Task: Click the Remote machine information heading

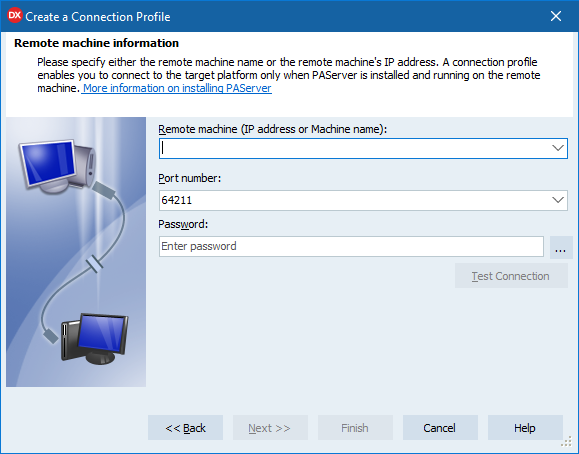Action: point(96,43)
